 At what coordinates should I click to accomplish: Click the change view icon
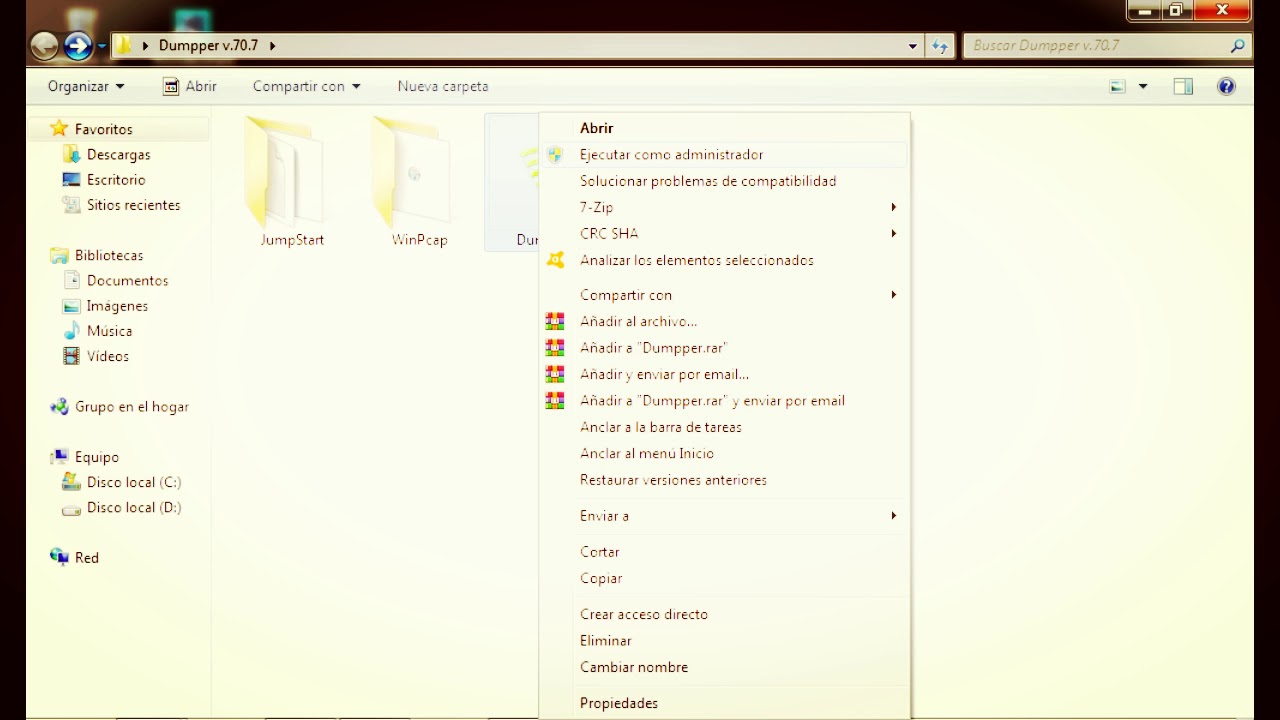pyautogui.click(x=1118, y=87)
